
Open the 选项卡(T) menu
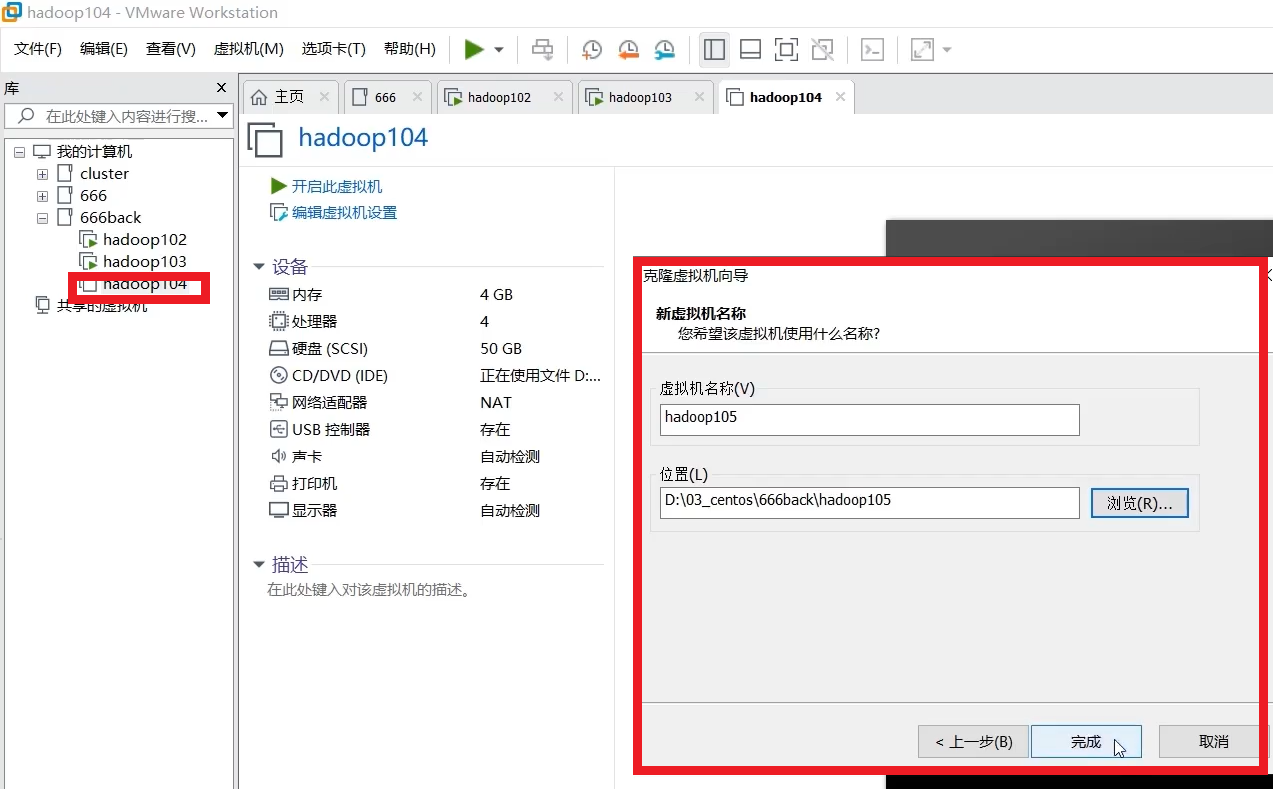pos(334,49)
